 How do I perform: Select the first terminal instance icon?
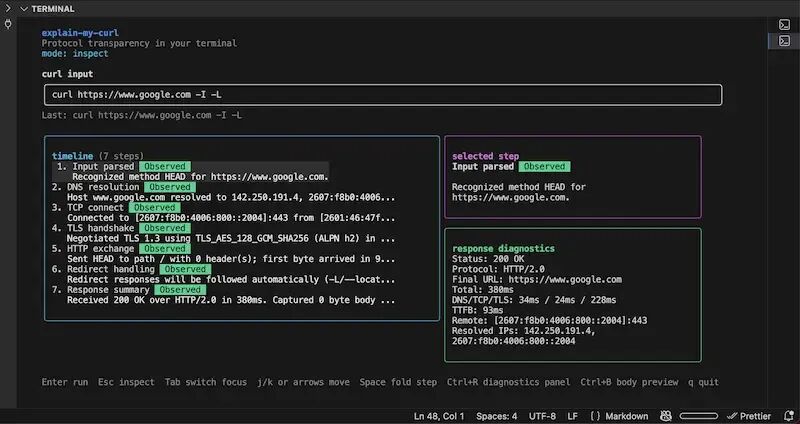(x=784, y=24)
